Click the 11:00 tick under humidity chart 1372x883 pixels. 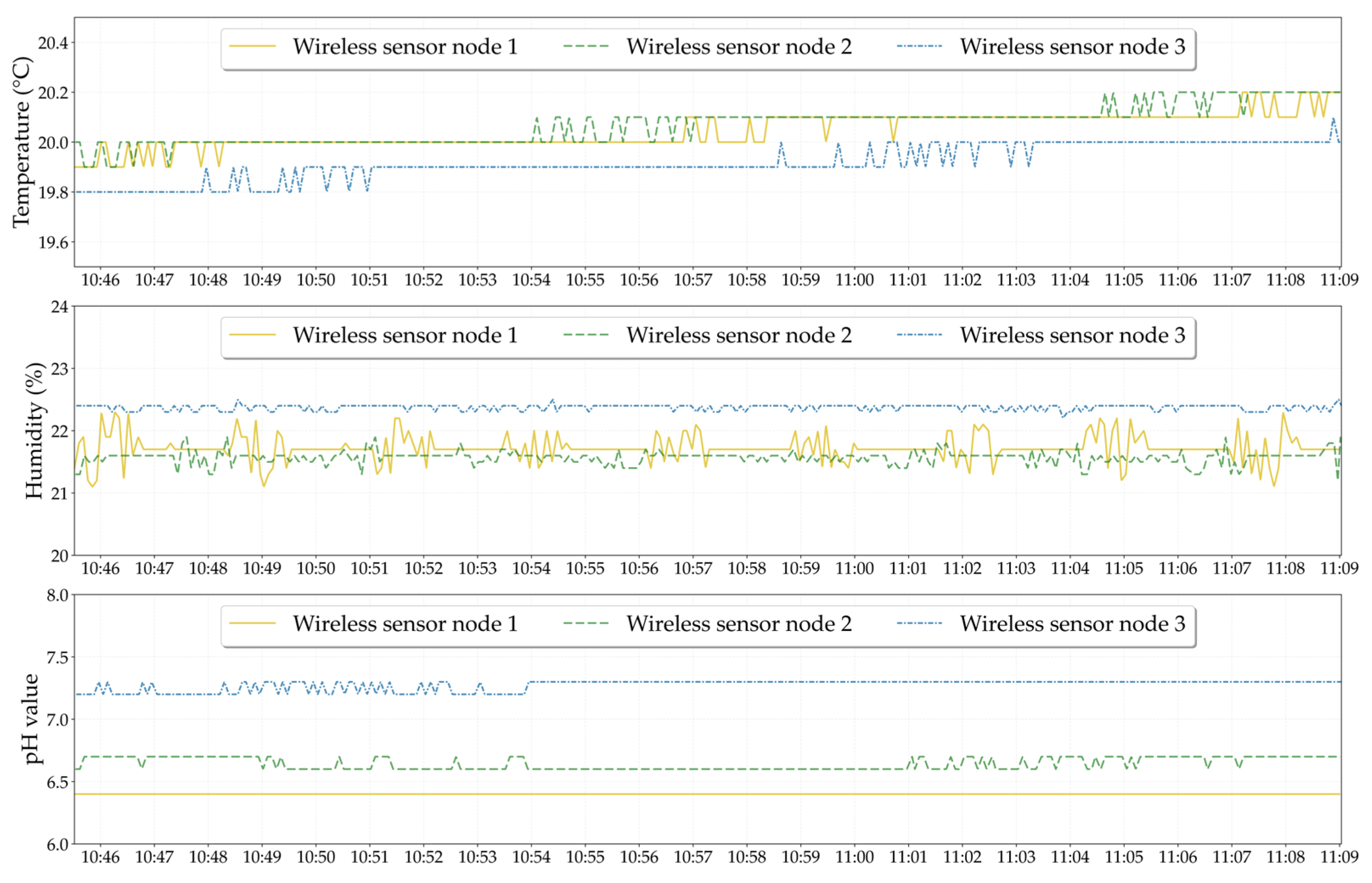tap(854, 569)
